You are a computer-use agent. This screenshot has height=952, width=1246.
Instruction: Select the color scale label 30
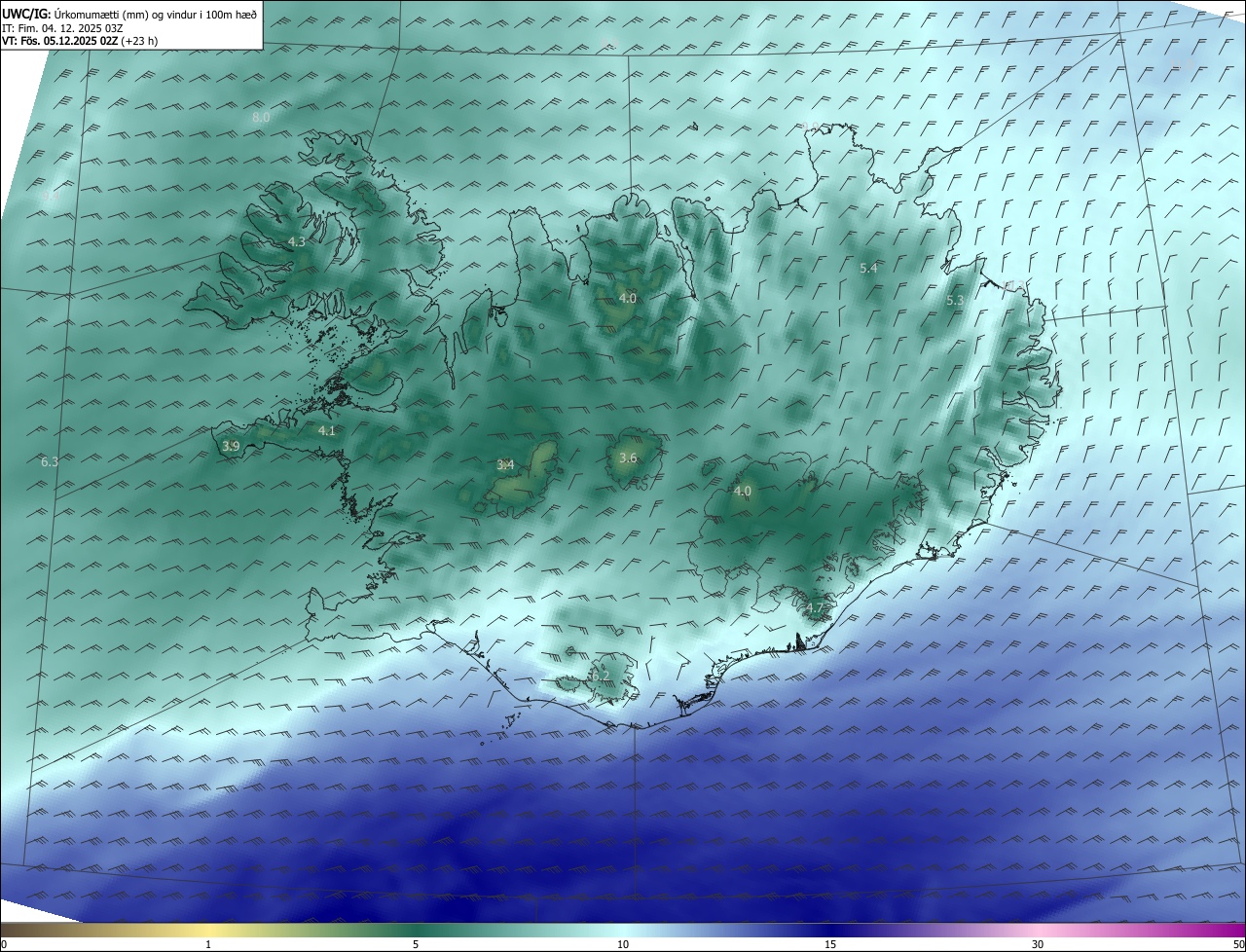(x=1038, y=944)
